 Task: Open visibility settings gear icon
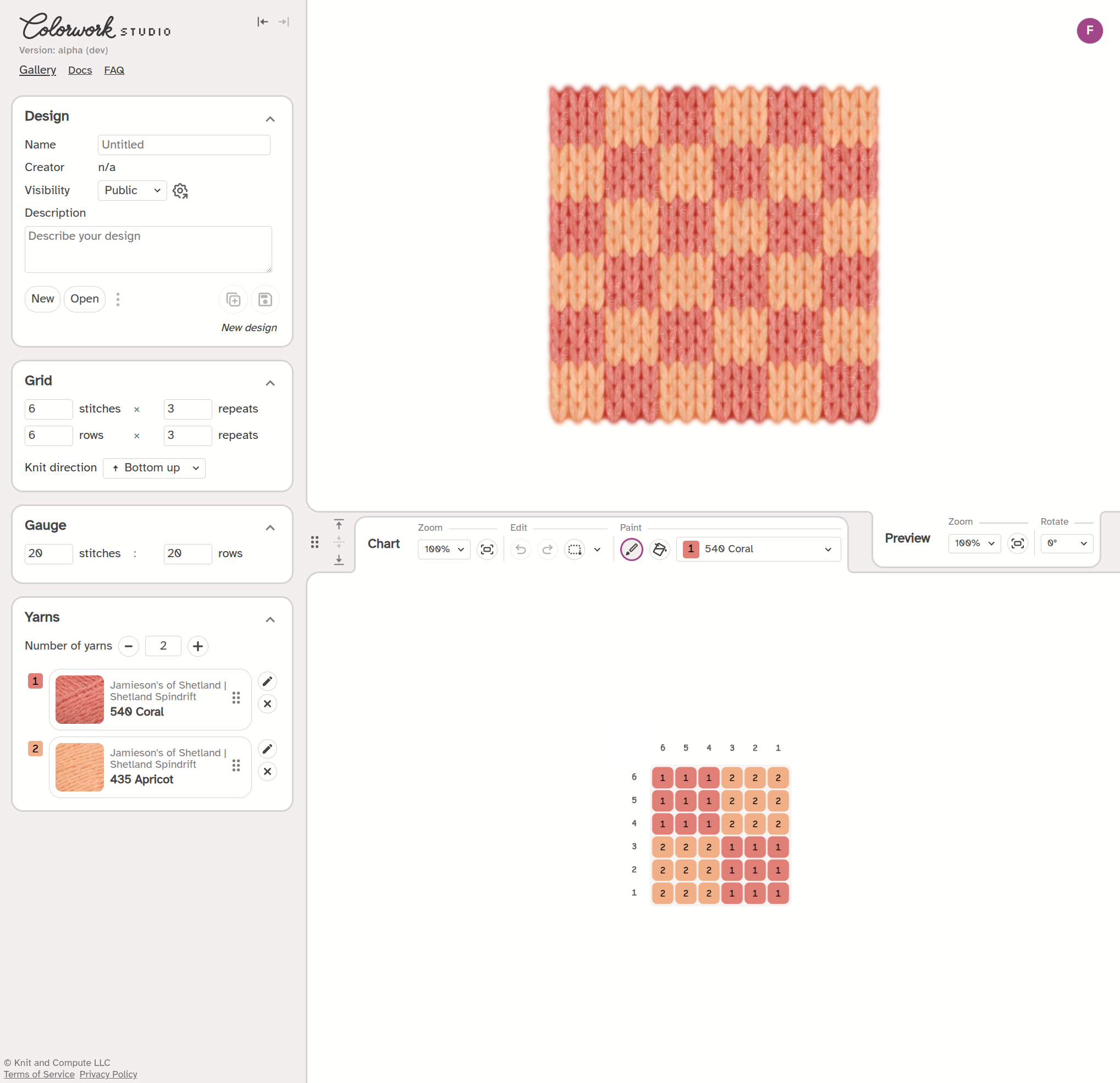point(180,191)
